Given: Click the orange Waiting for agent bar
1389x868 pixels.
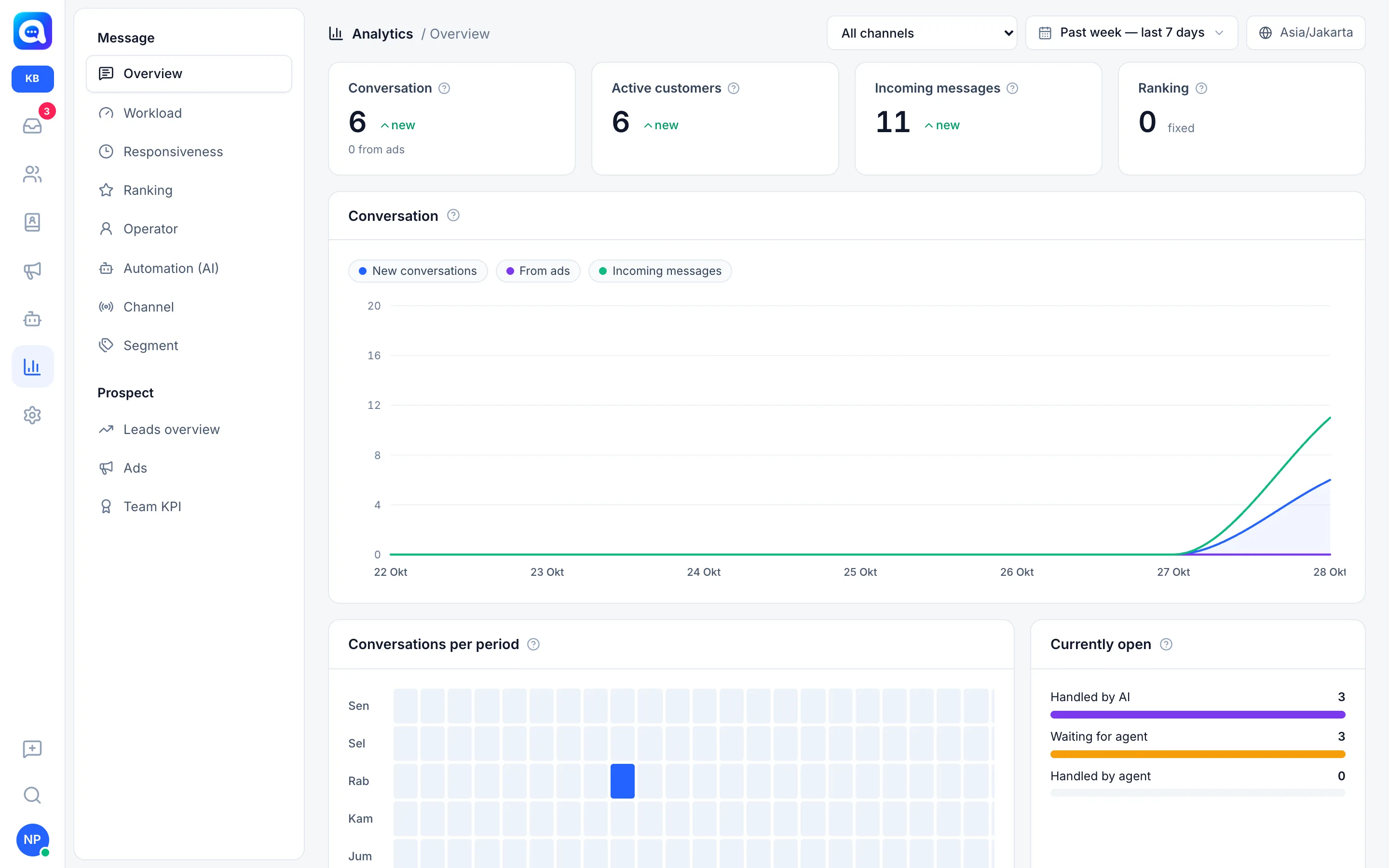Looking at the screenshot, I should click(1198, 754).
